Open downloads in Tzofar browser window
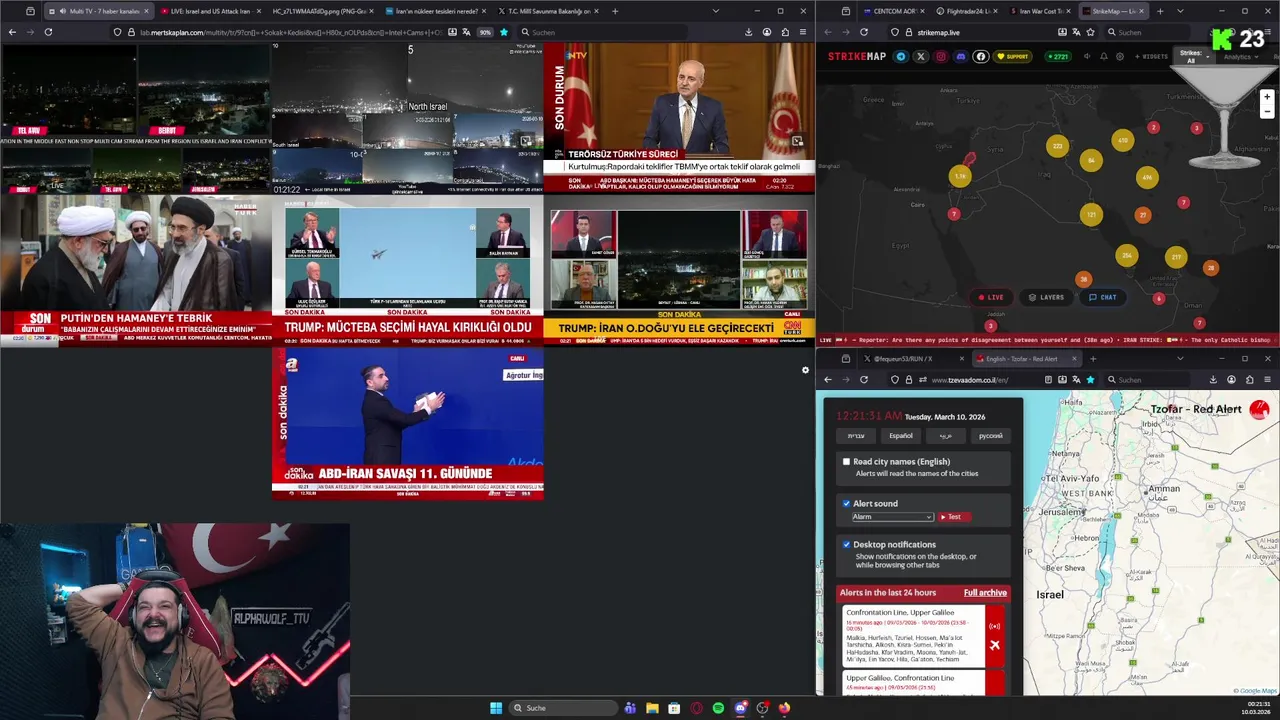 point(1213,380)
